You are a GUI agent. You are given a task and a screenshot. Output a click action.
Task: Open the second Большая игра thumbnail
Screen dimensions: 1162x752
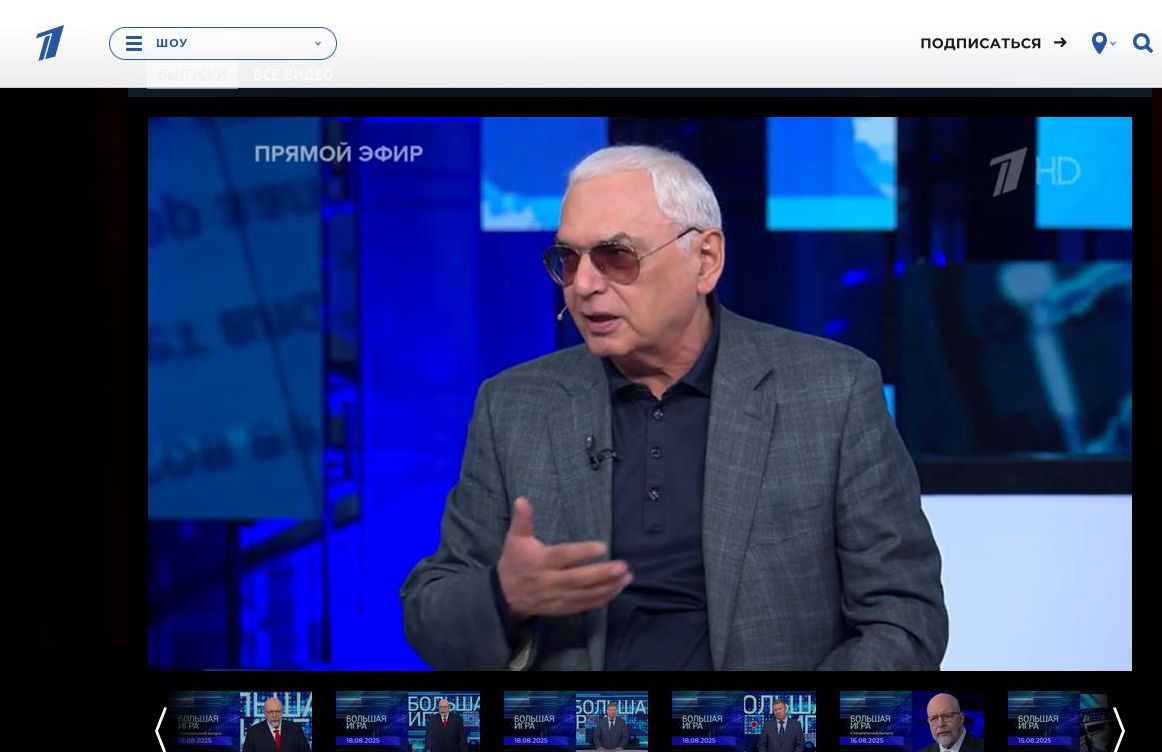tap(408, 721)
